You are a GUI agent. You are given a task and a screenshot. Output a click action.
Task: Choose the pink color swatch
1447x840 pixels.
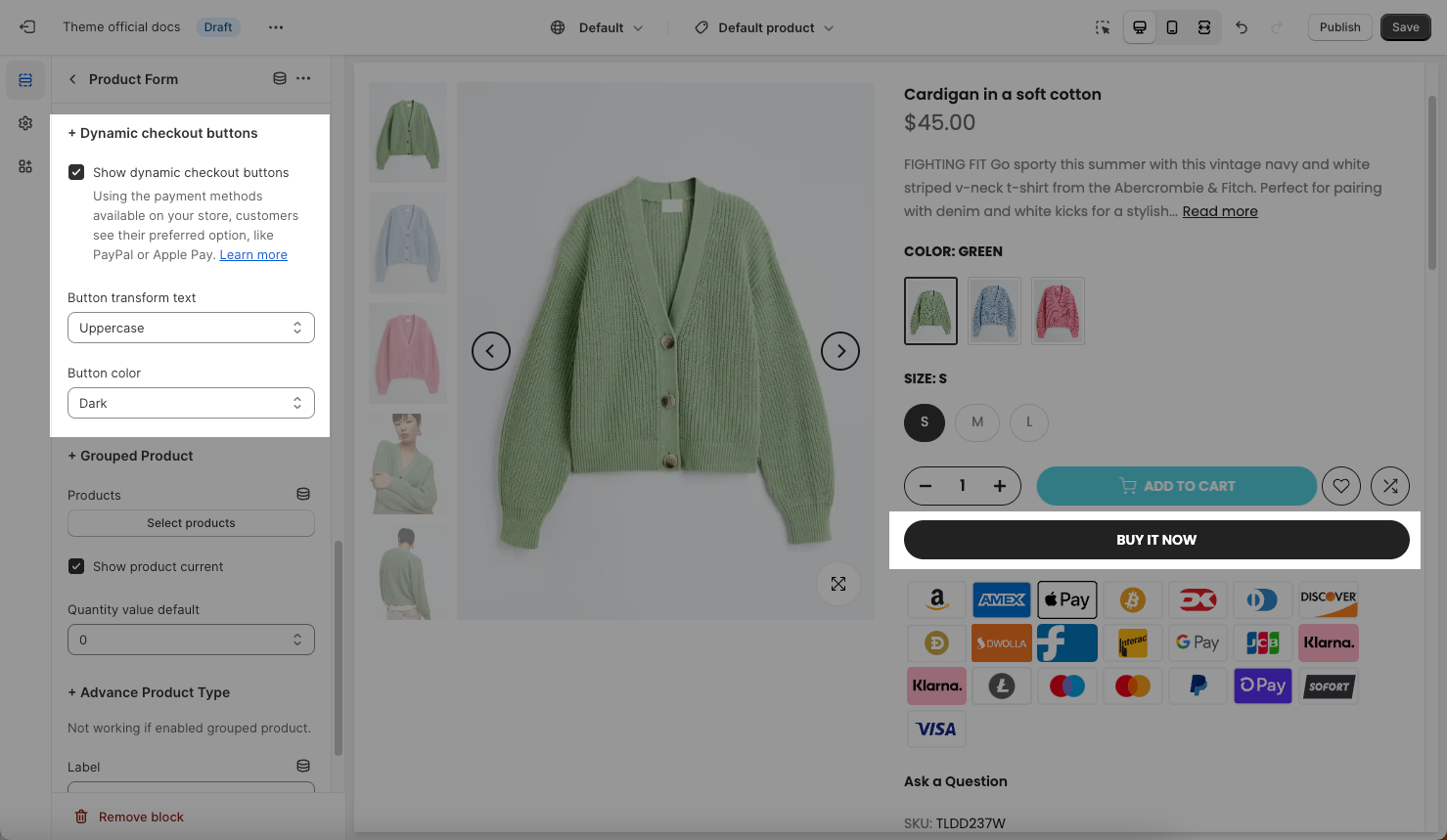[x=1058, y=311]
